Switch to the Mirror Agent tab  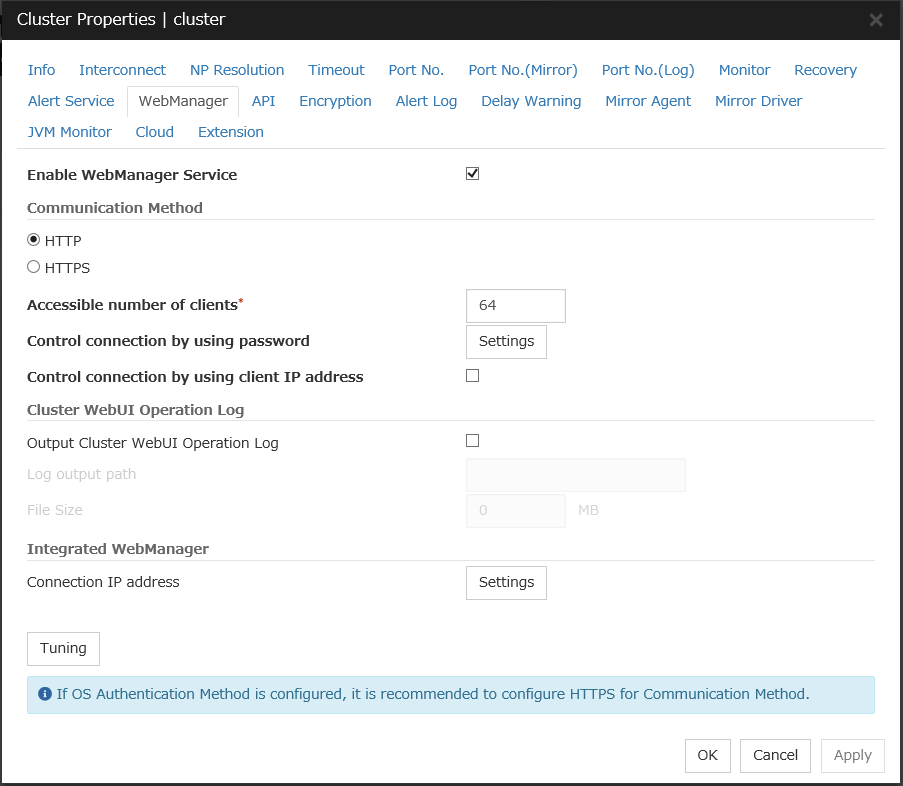[648, 101]
